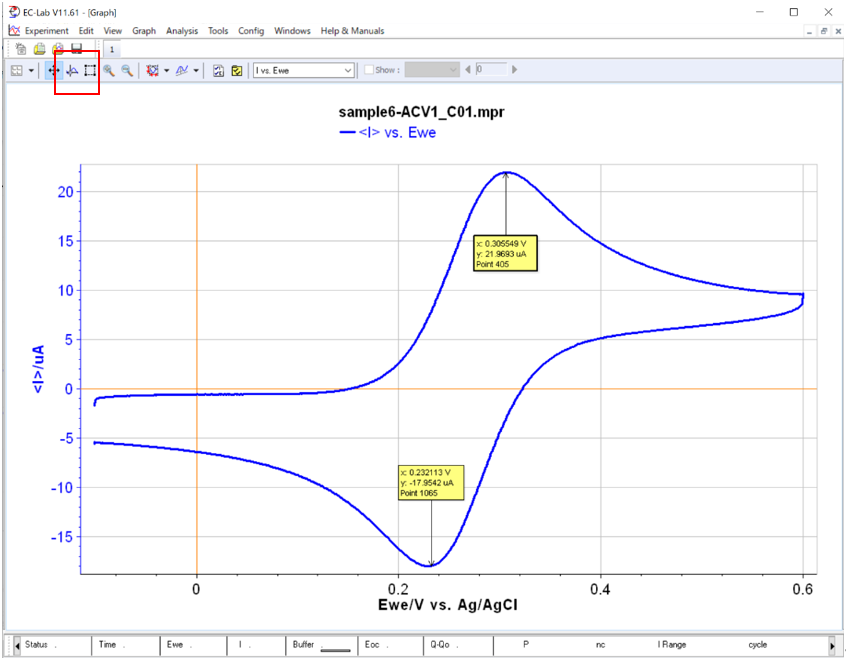Close the inner graph window
The width and height of the screenshot is (846, 660).
pos(838,32)
